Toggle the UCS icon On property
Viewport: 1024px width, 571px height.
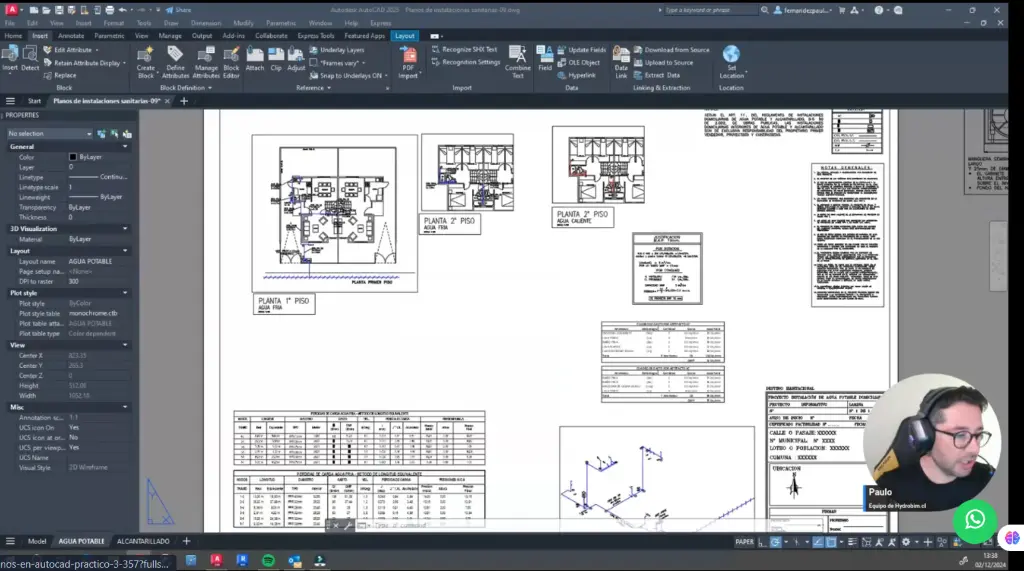74,427
